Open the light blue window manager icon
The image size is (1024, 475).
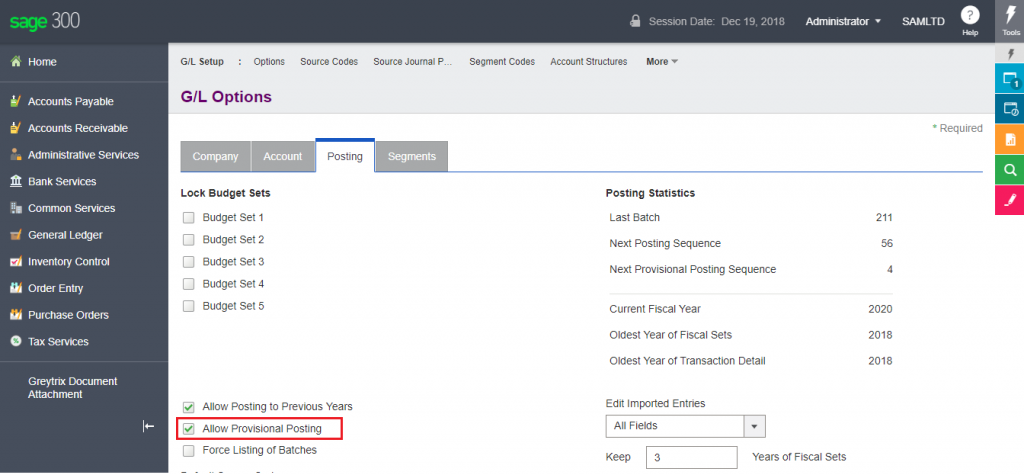click(x=1010, y=80)
